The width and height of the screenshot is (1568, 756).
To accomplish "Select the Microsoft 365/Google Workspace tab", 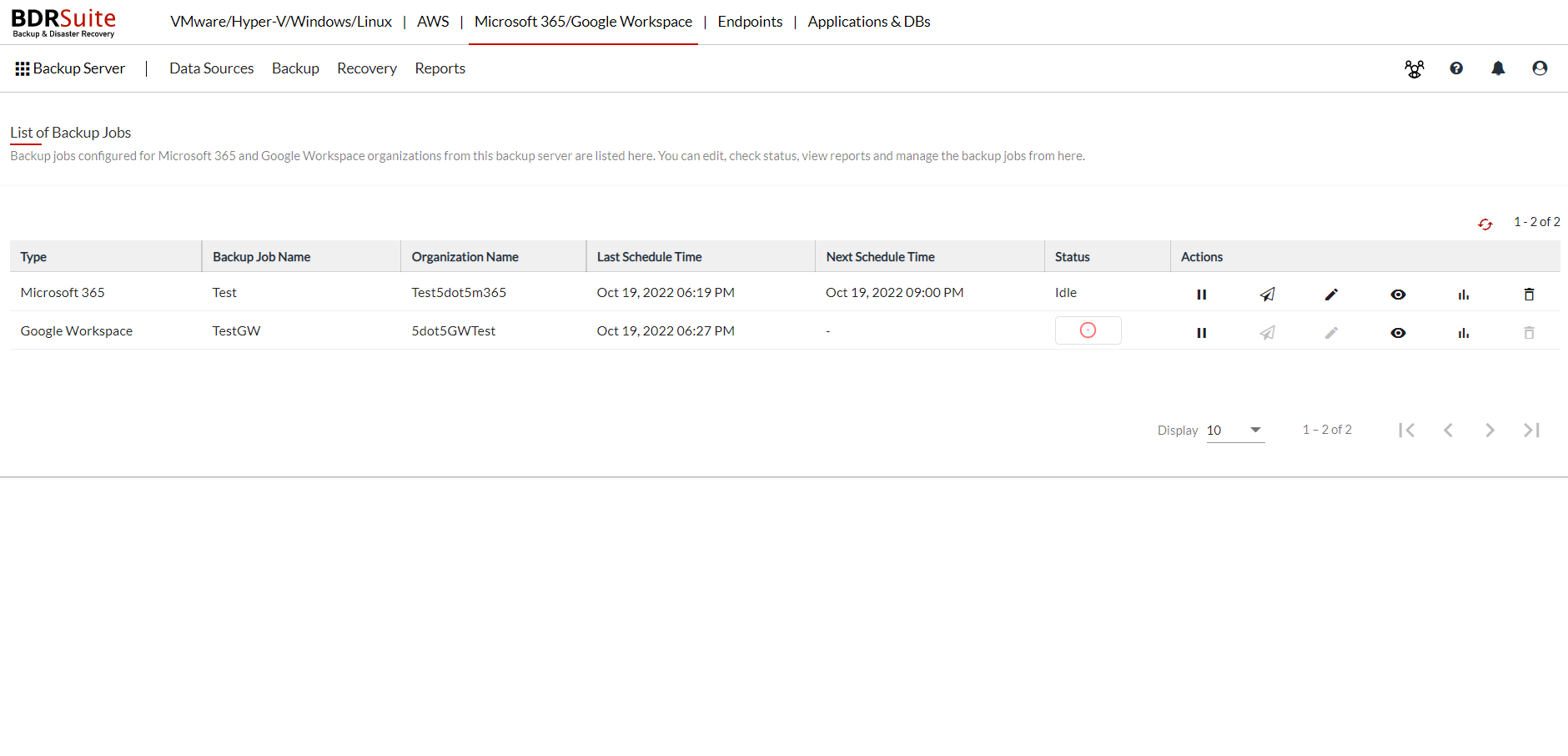I will point(583,22).
